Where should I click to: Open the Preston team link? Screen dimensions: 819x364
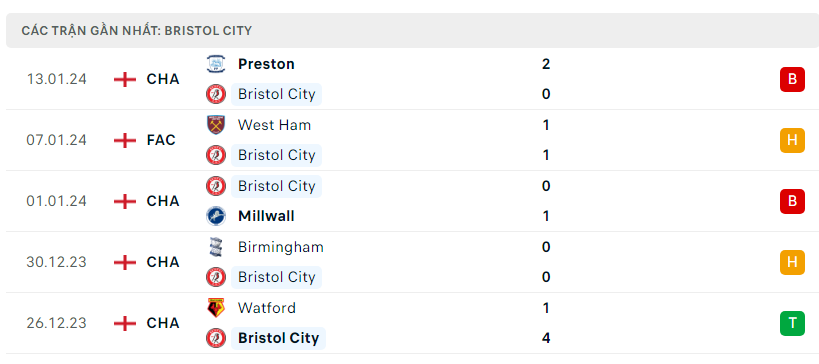(x=266, y=64)
